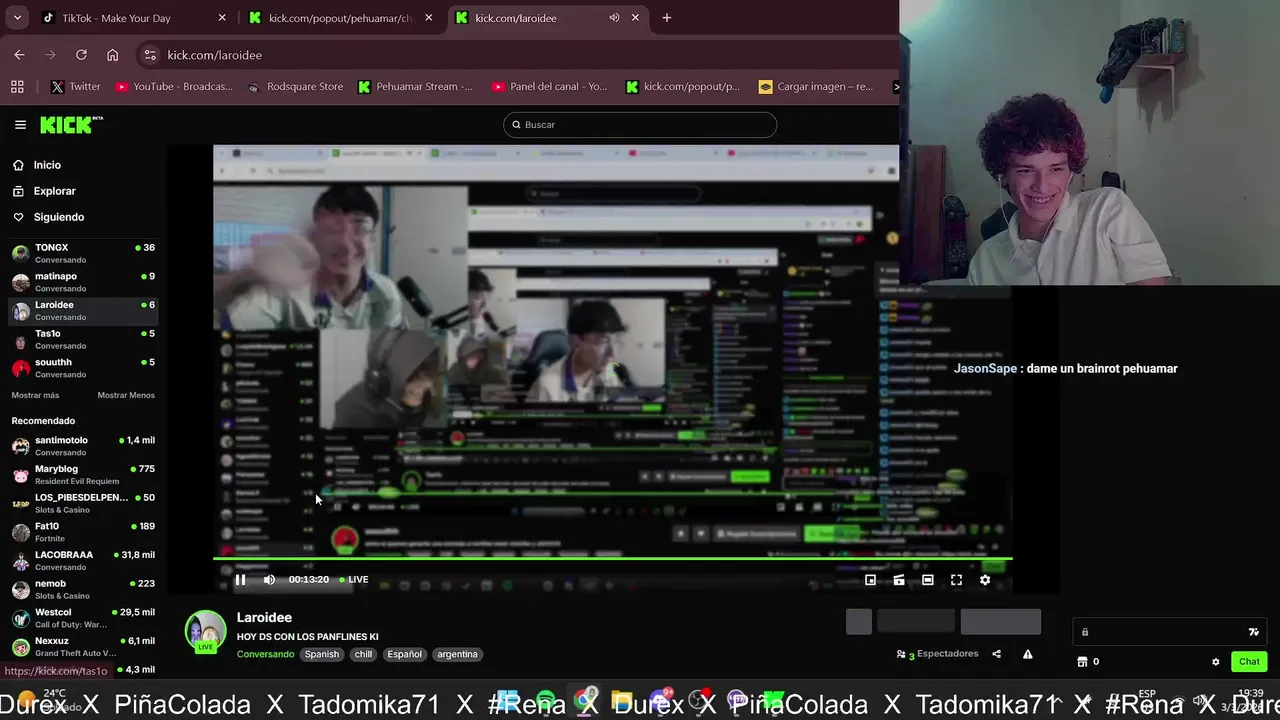Mute the stream volume icon

pyautogui.click(x=269, y=580)
